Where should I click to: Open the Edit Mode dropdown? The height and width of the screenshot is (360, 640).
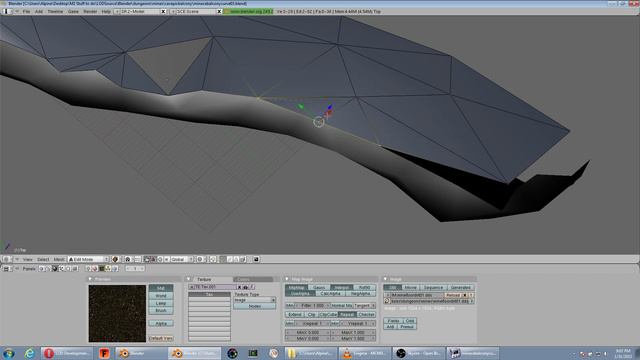89,259
